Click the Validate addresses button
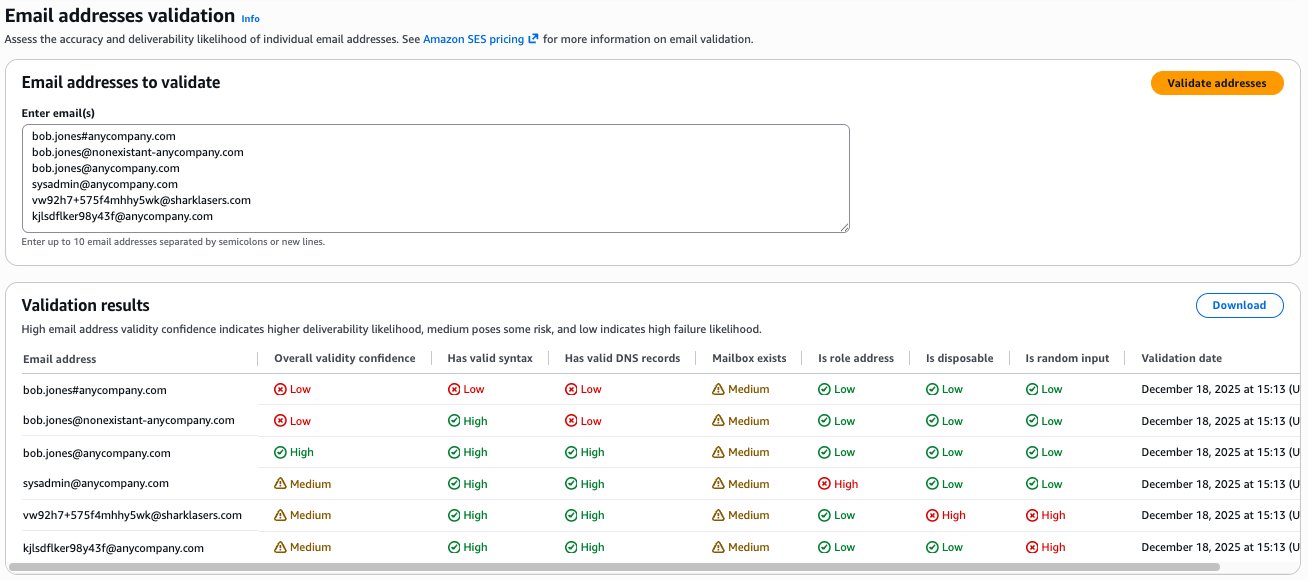Screen dimensions: 1308x580 pos(1216,83)
